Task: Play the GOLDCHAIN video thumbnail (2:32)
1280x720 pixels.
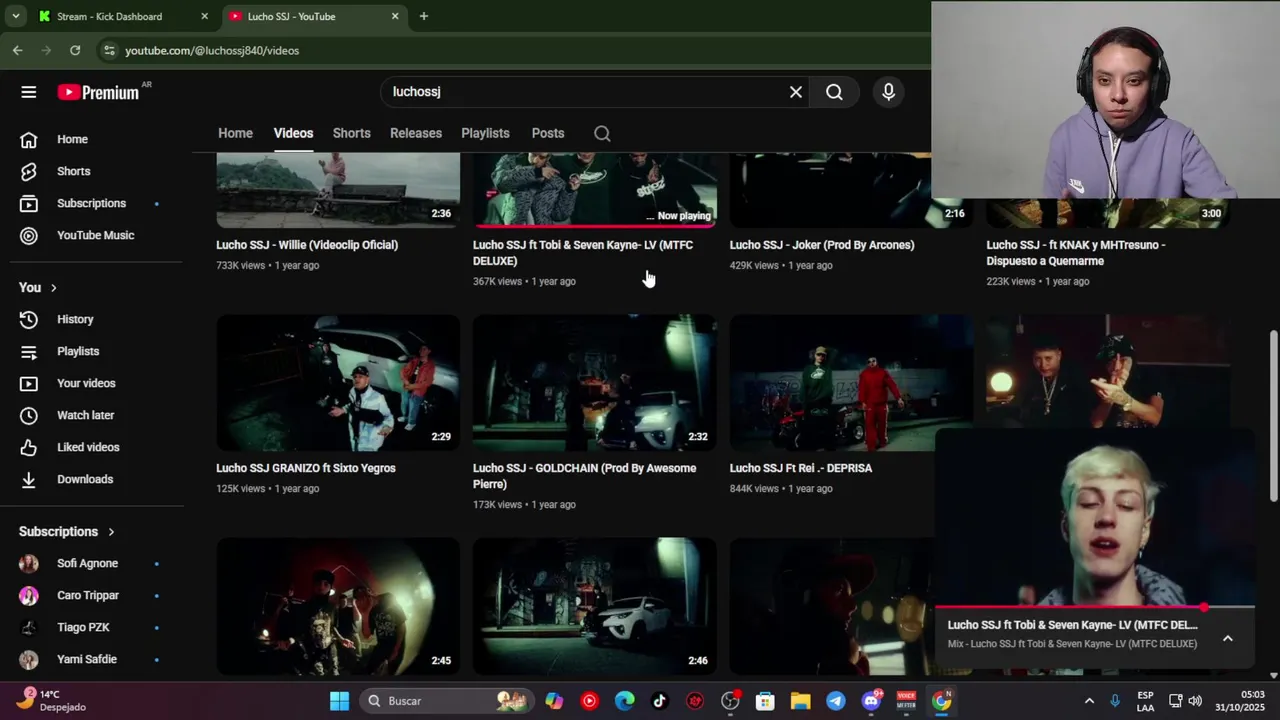Action: click(x=595, y=383)
